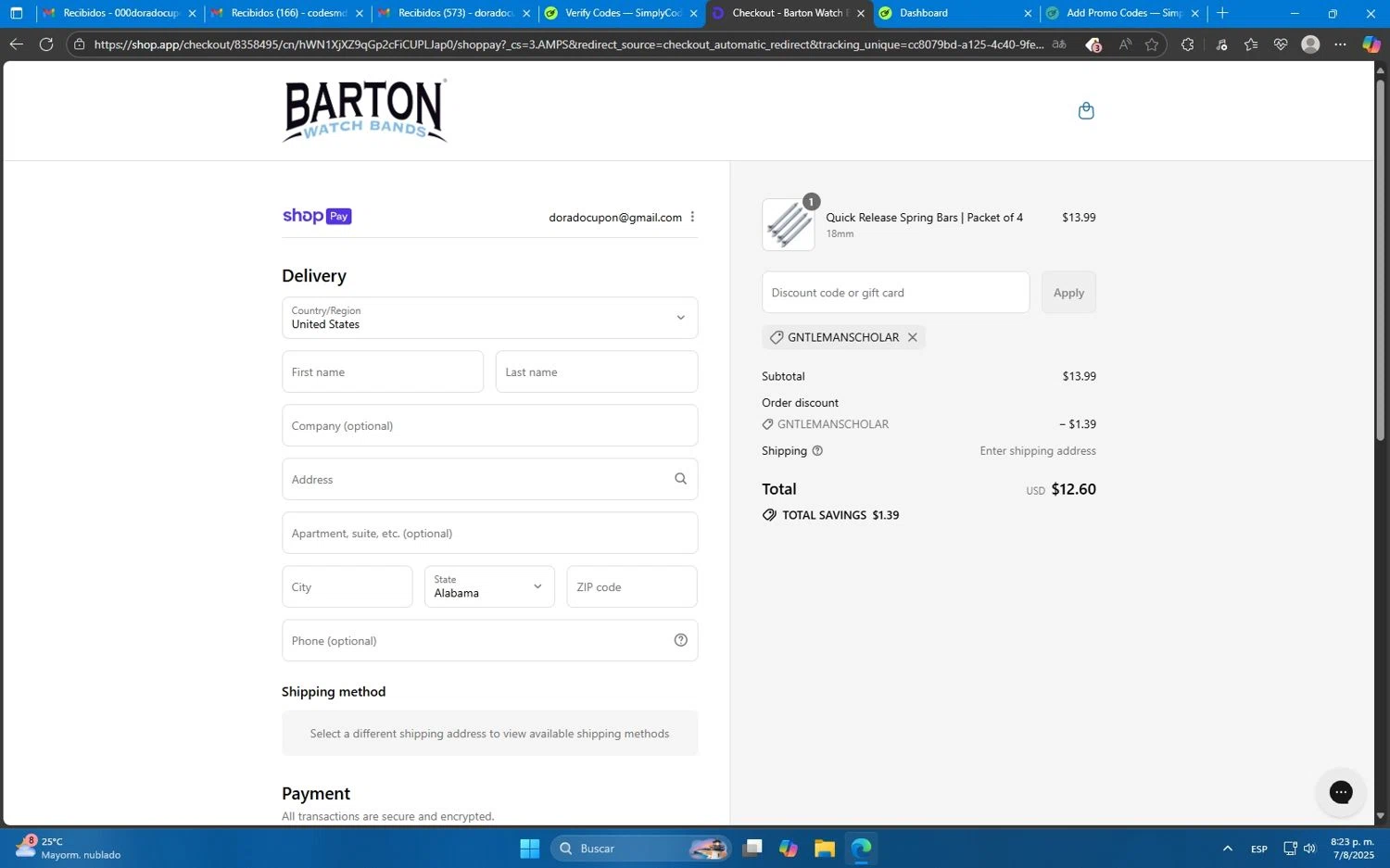This screenshot has width=1390, height=868.
Task: Click the Apply discount button
Action: pos(1068,293)
